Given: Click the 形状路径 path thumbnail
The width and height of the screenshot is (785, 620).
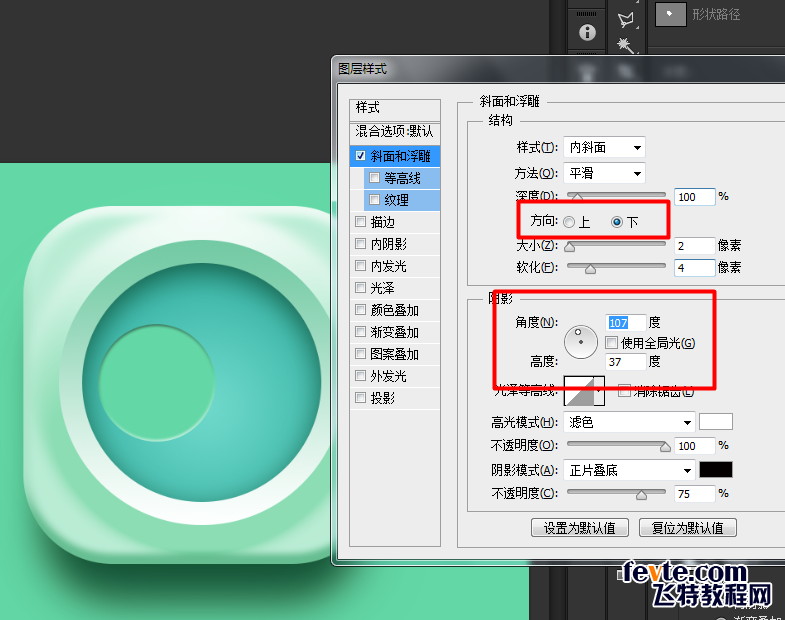Looking at the screenshot, I should (x=670, y=13).
